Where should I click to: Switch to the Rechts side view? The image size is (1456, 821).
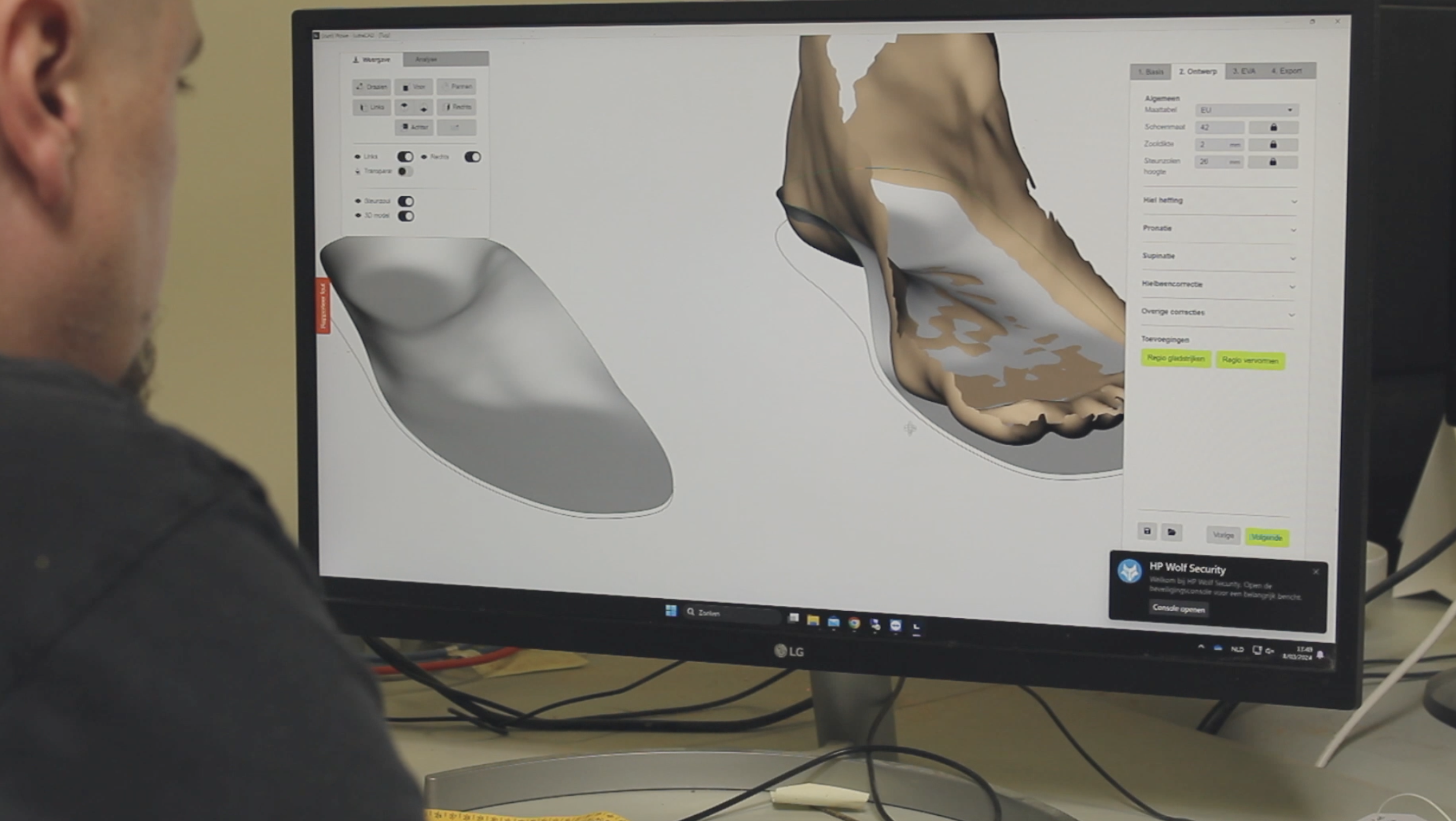[x=457, y=107]
